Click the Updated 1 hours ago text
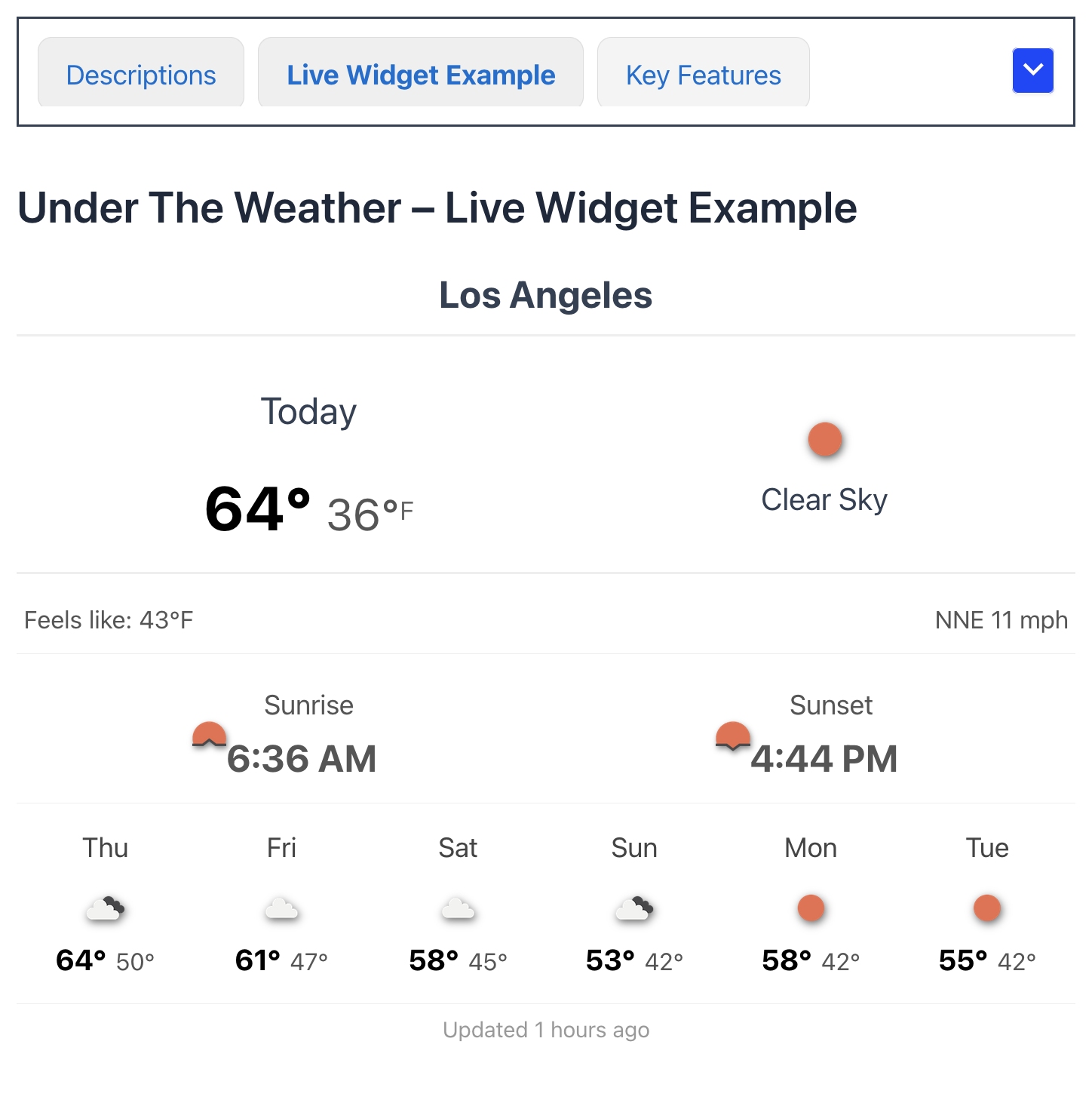This screenshot has width=1092, height=1109. (x=546, y=1029)
